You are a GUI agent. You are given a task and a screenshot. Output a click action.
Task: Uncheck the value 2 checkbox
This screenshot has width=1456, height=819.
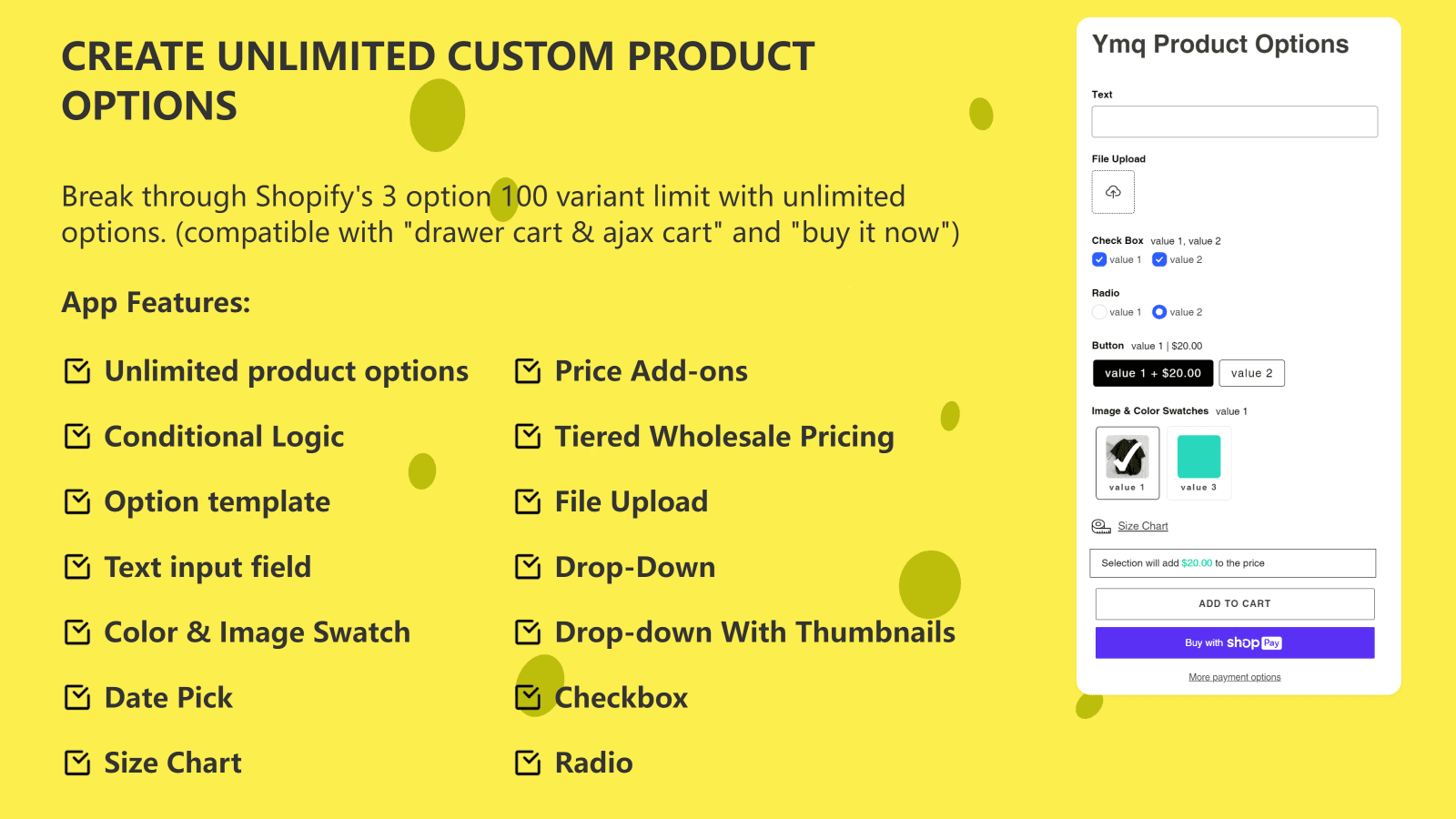[1158, 259]
